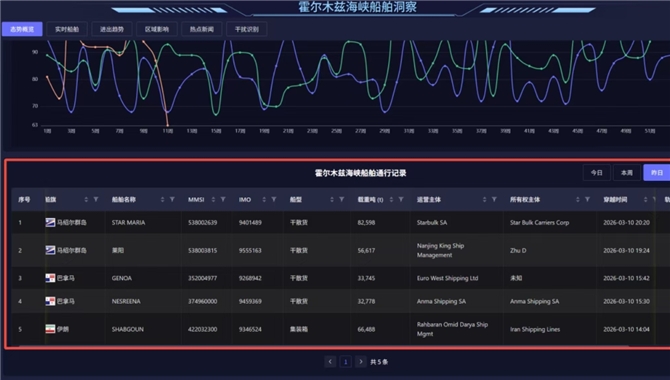Click IMO value 9346524

tap(250, 329)
